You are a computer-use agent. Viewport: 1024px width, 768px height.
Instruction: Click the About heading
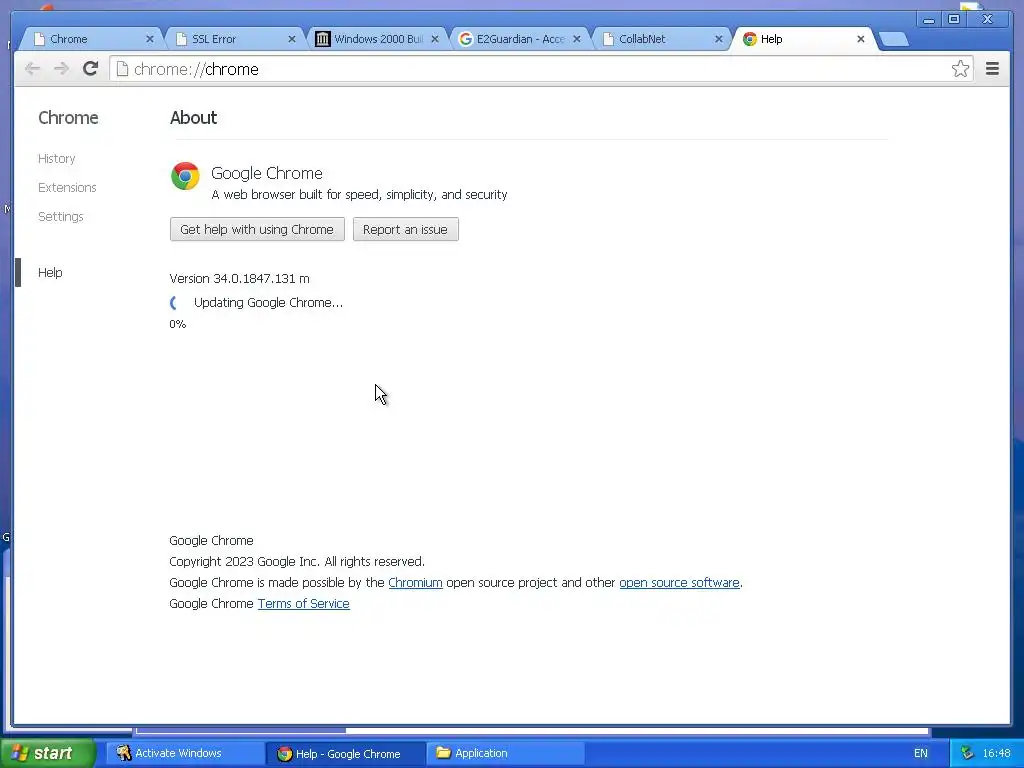point(193,118)
